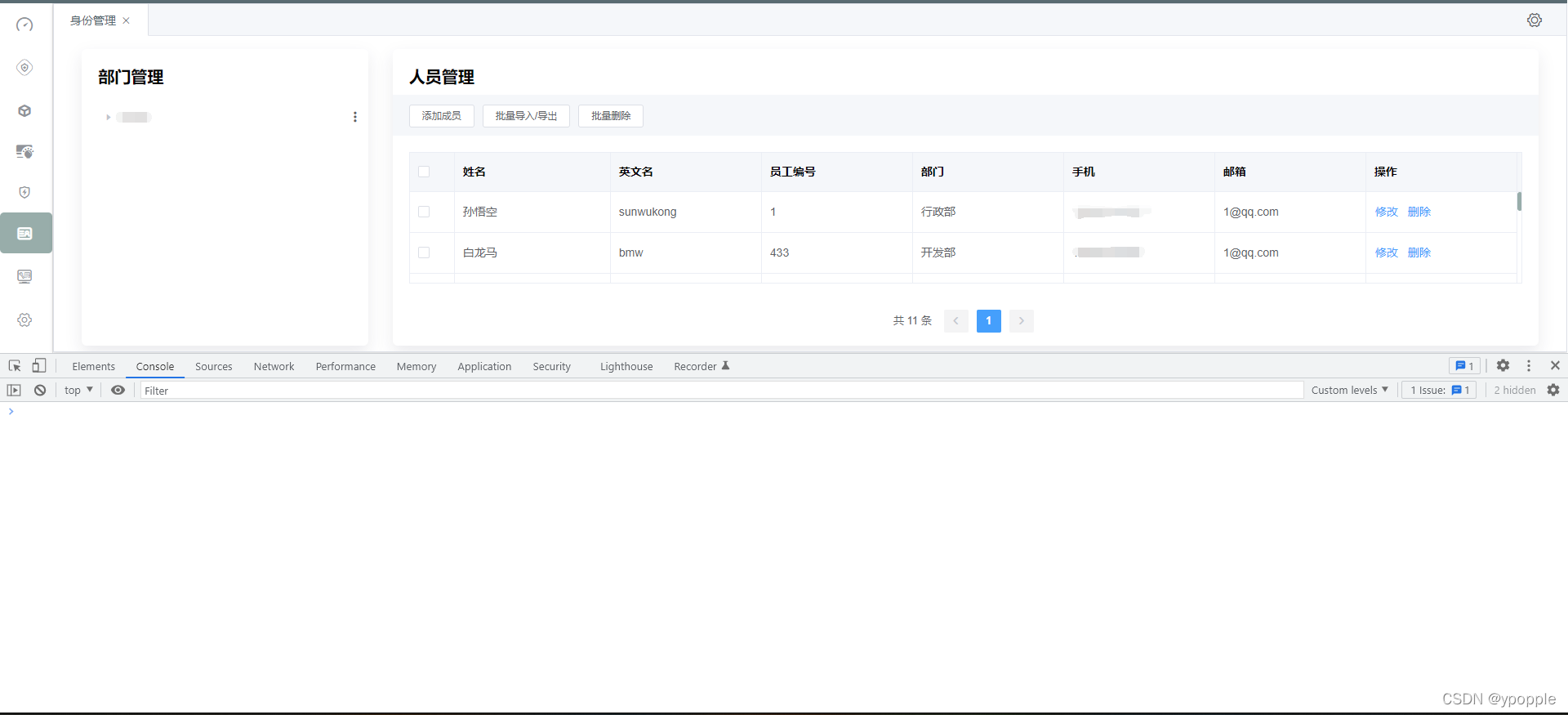Click the table vertical scrollbar thumb
The width and height of the screenshot is (1568, 715).
(1519, 201)
